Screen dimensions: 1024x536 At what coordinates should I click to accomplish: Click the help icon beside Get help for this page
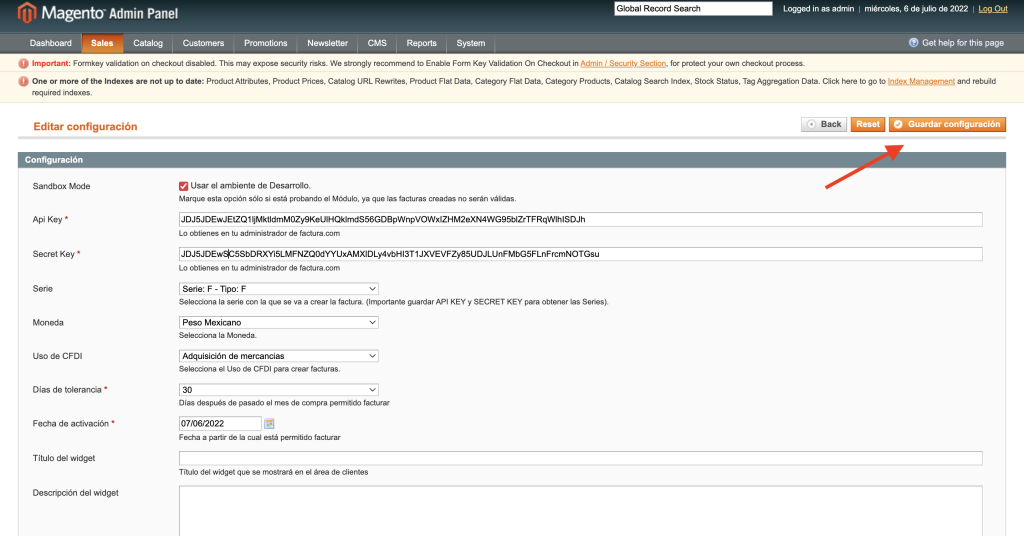tap(913, 42)
